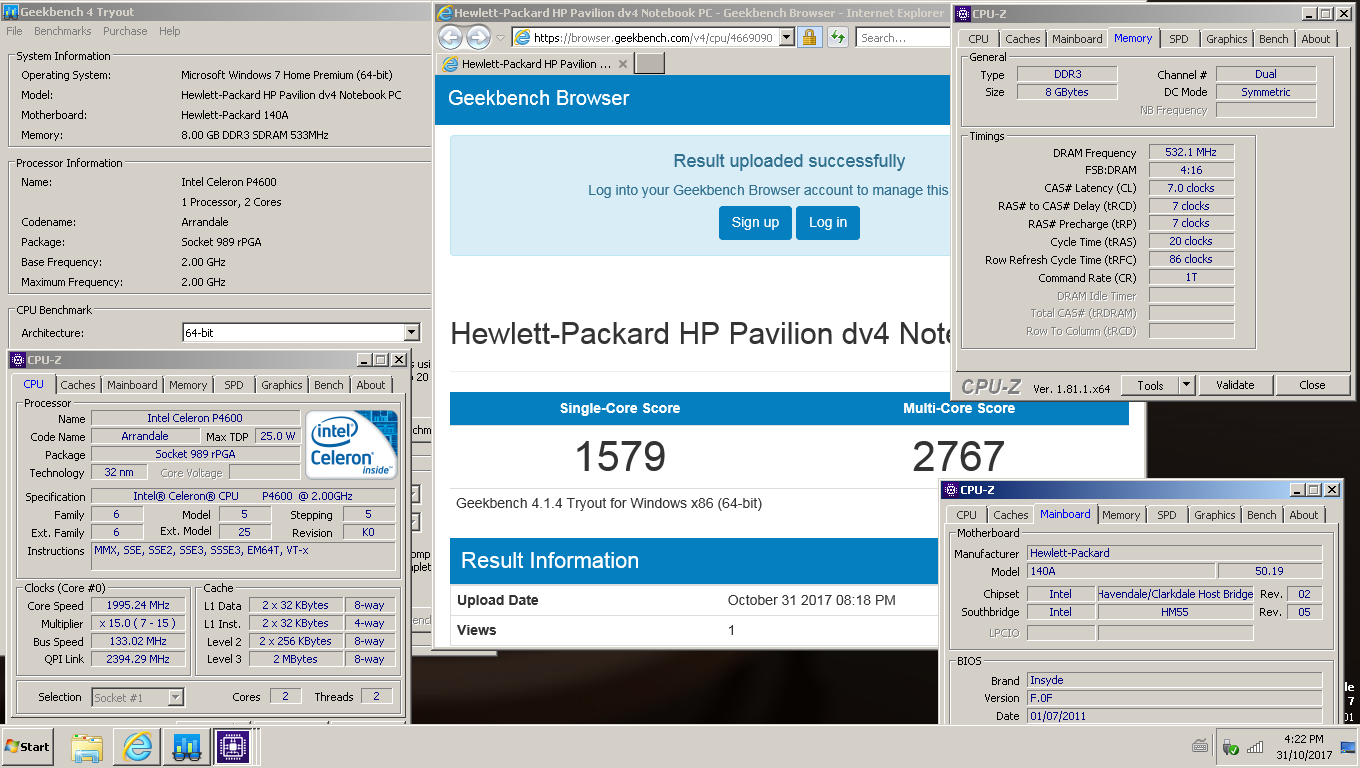
Task: Click the Level 3 cache value 2 MBytes
Action: (x=296, y=659)
